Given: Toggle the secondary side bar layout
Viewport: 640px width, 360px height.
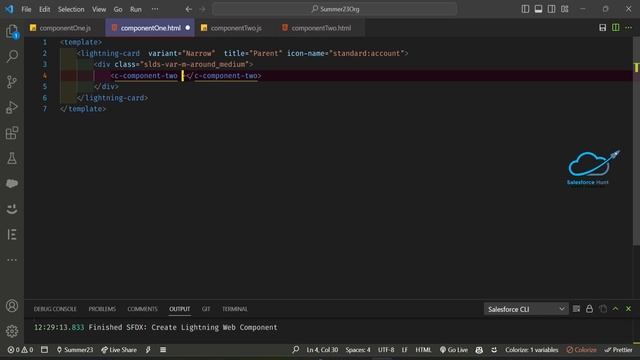Looking at the screenshot, I should (x=551, y=9).
